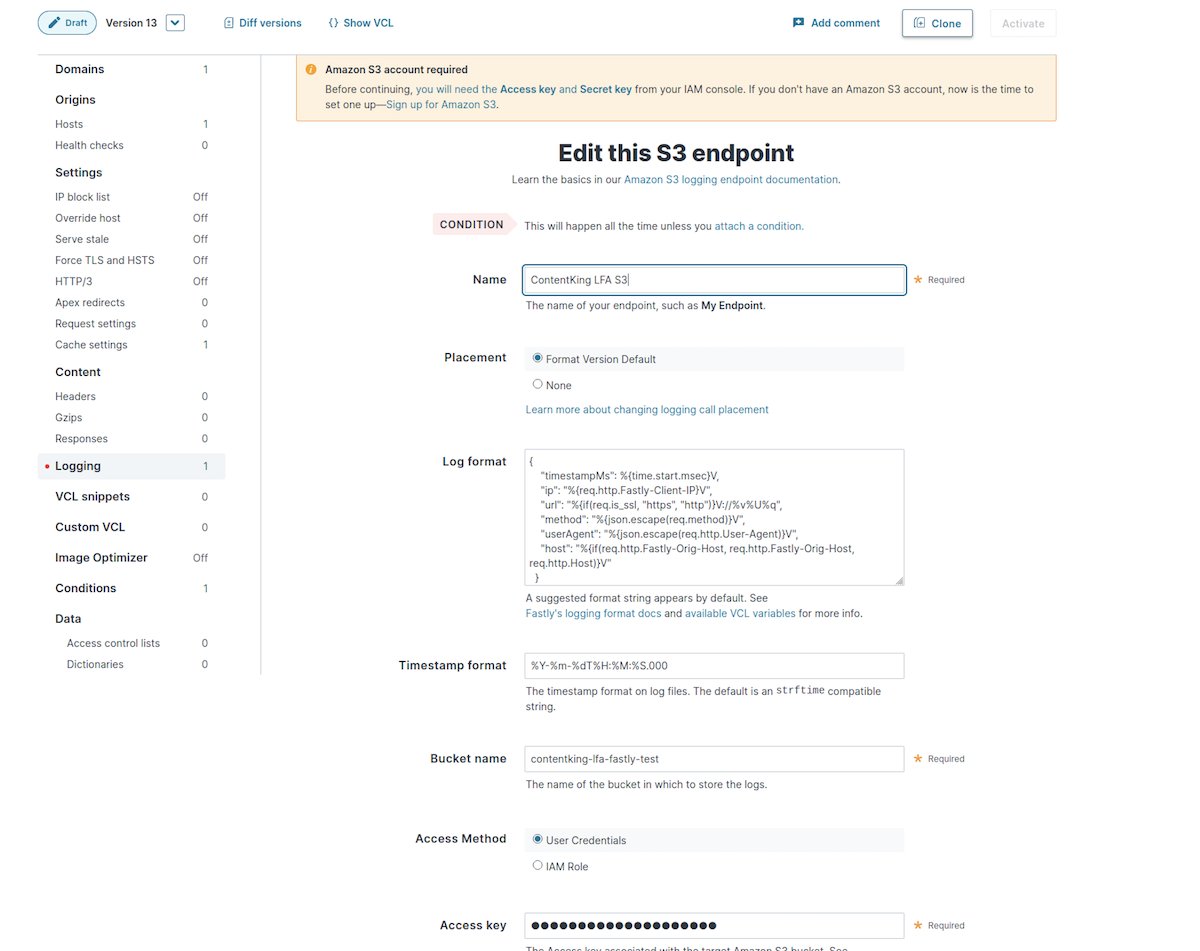Image resolution: width=1200 pixels, height=951 pixels.
Task: Open available VCL variables link
Action: (x=740, y=613)
